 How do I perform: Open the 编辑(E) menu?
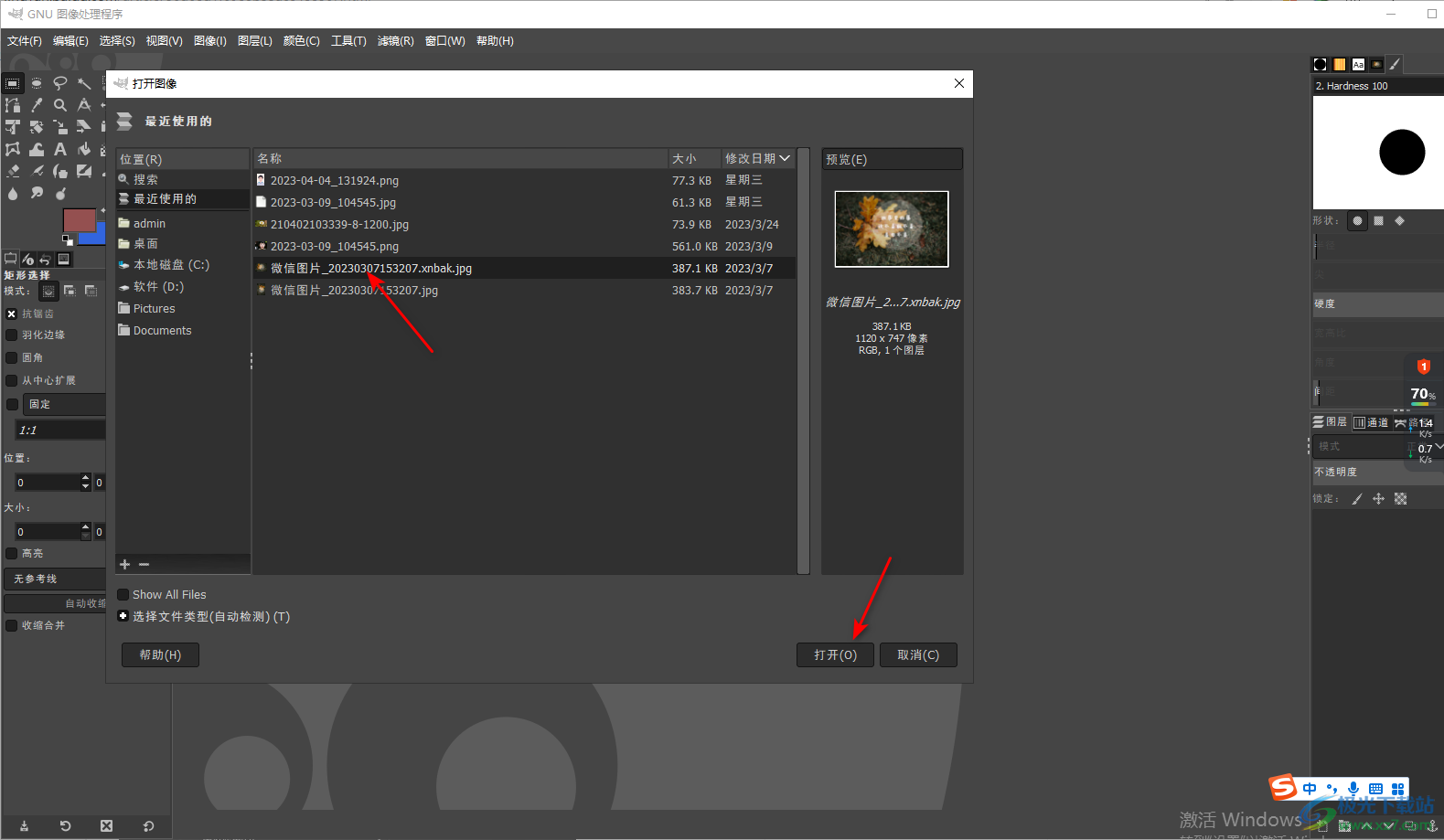tap(70, 41)
